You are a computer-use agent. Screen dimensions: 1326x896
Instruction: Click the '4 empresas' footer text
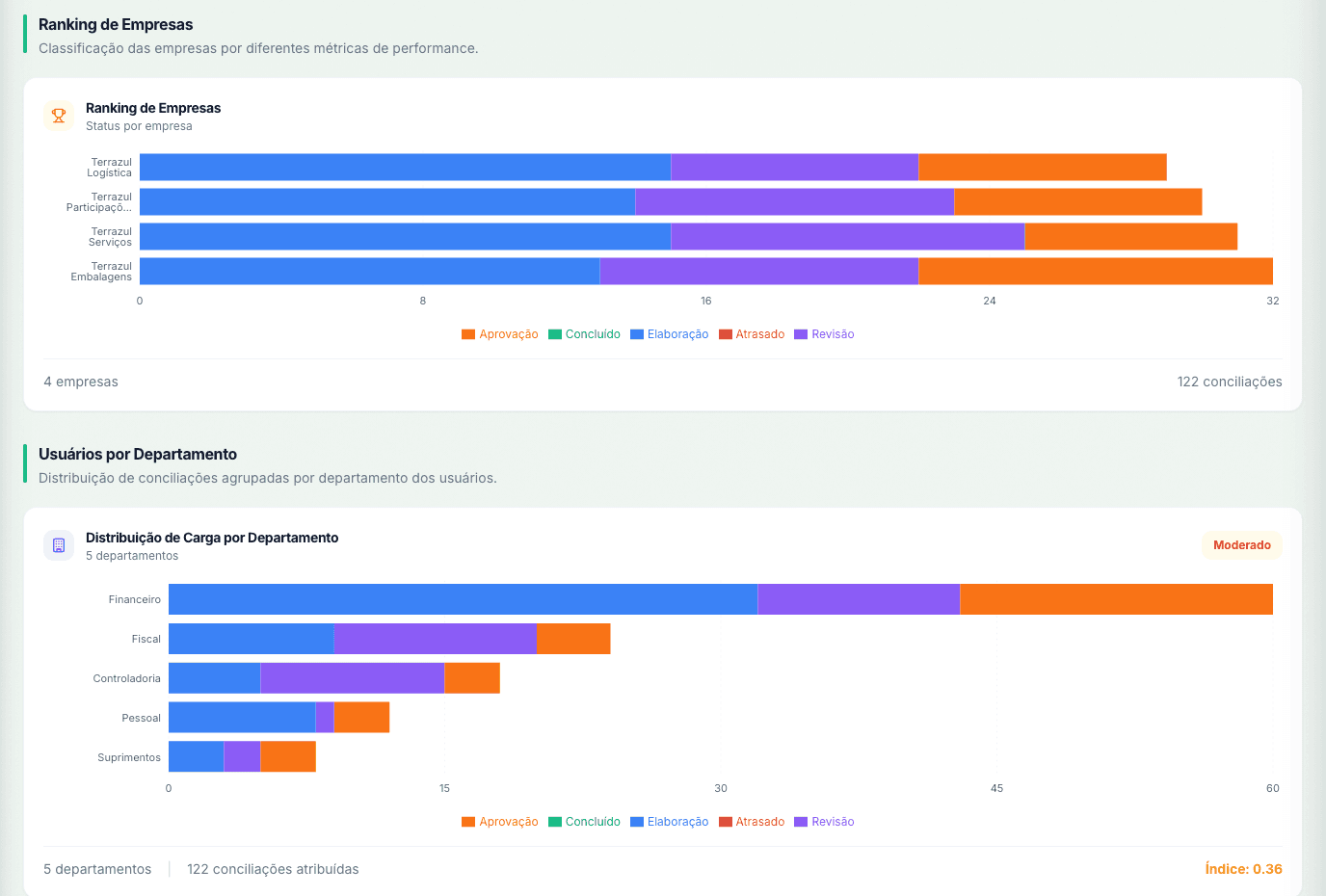tap(81, 382)
